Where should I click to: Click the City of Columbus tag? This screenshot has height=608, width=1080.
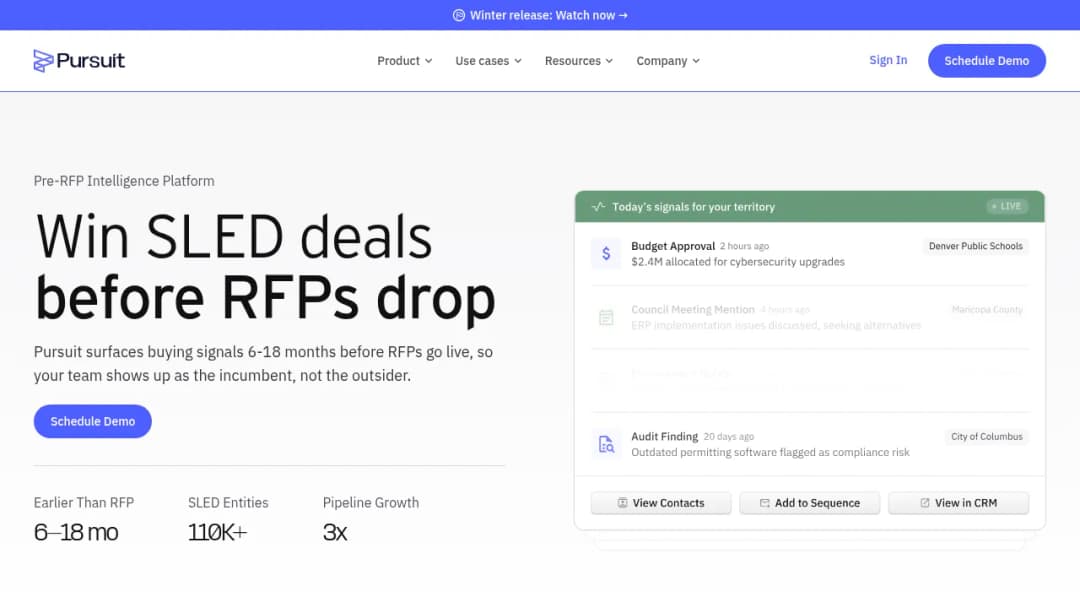point(986,437)
